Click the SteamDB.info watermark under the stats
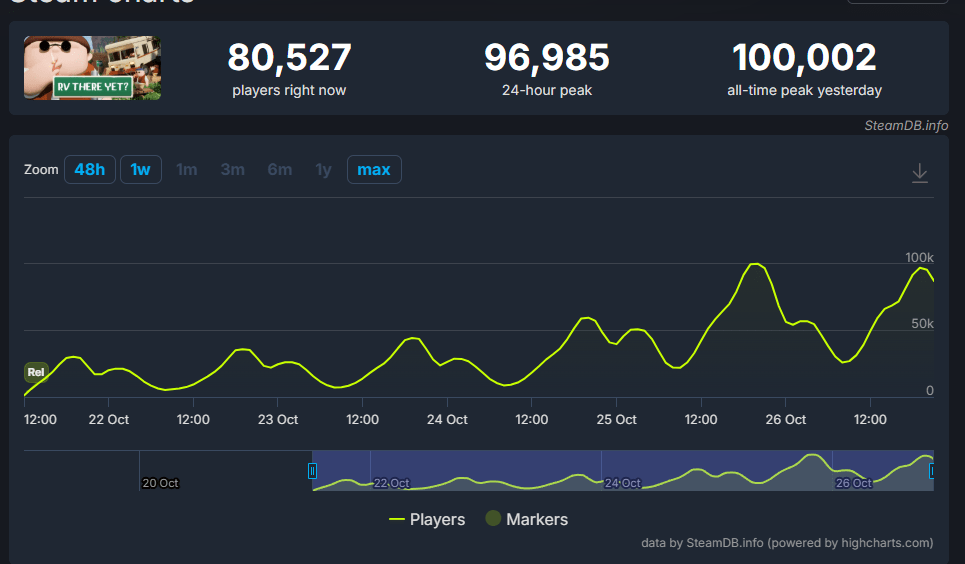965x564 pixels. [x=906, y=125]
